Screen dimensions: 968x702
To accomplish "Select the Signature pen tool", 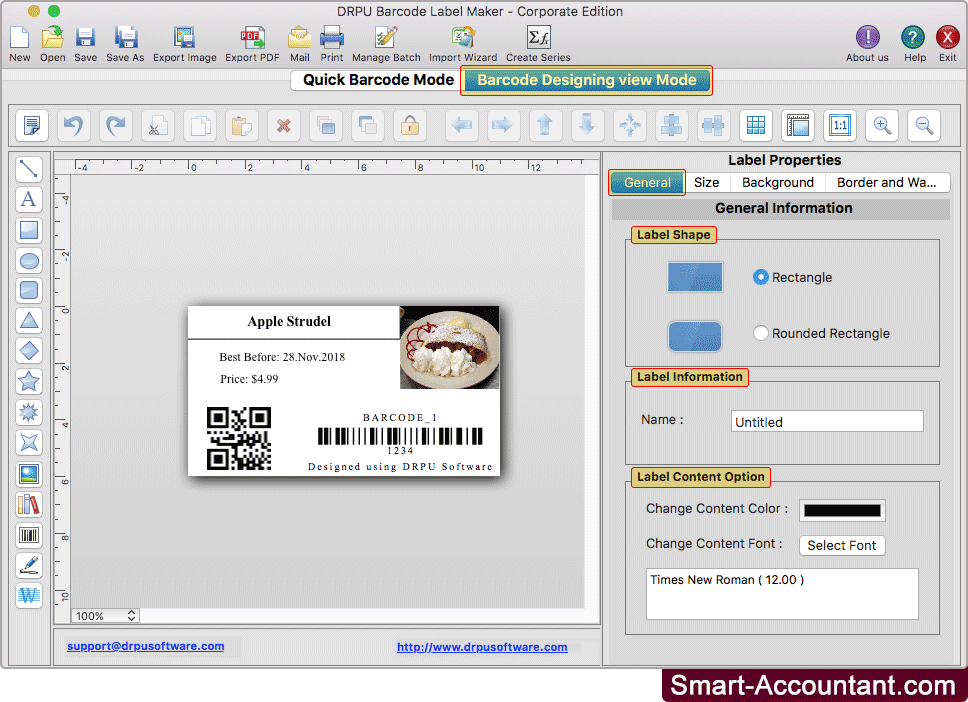I will point(29,565).
